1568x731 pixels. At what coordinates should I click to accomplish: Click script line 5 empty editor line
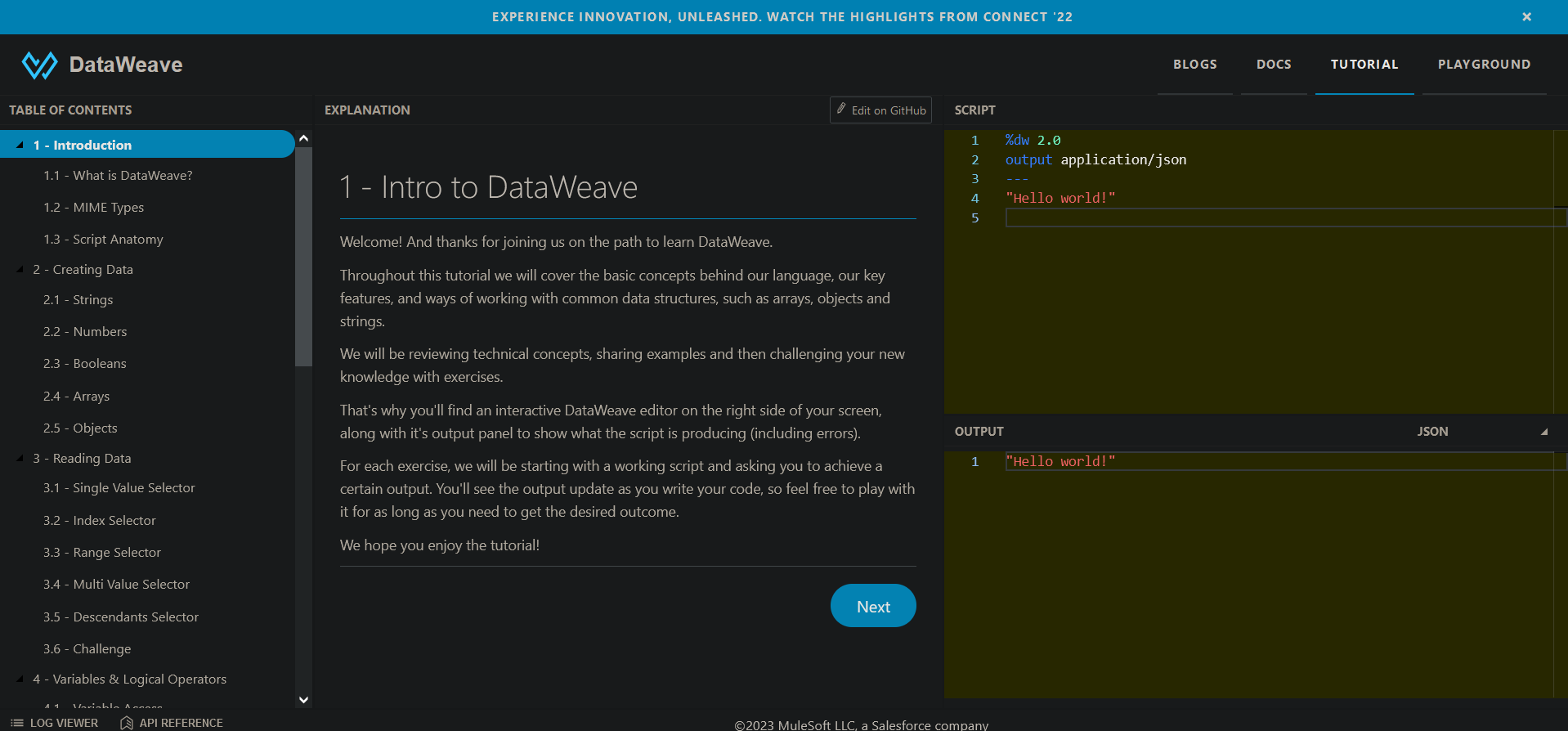click(x=1285, y=218)
